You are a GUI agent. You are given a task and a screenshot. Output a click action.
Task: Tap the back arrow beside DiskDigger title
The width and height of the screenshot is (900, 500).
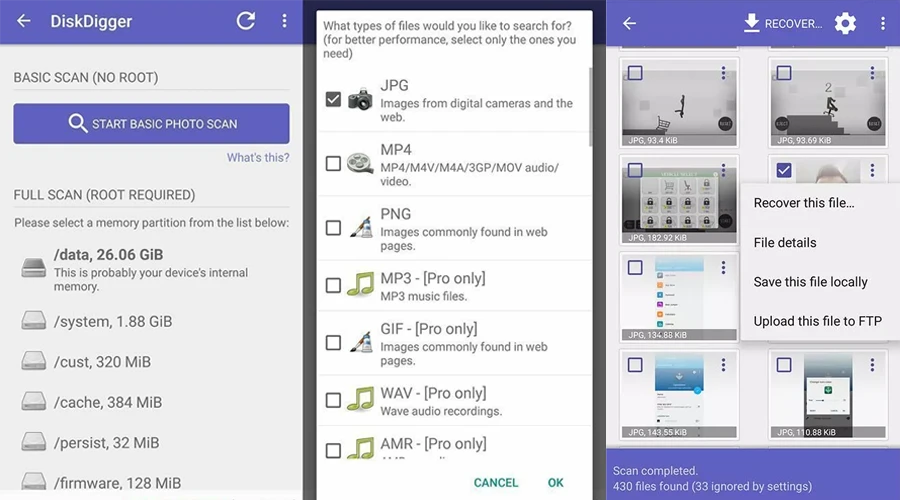[24, 21]
